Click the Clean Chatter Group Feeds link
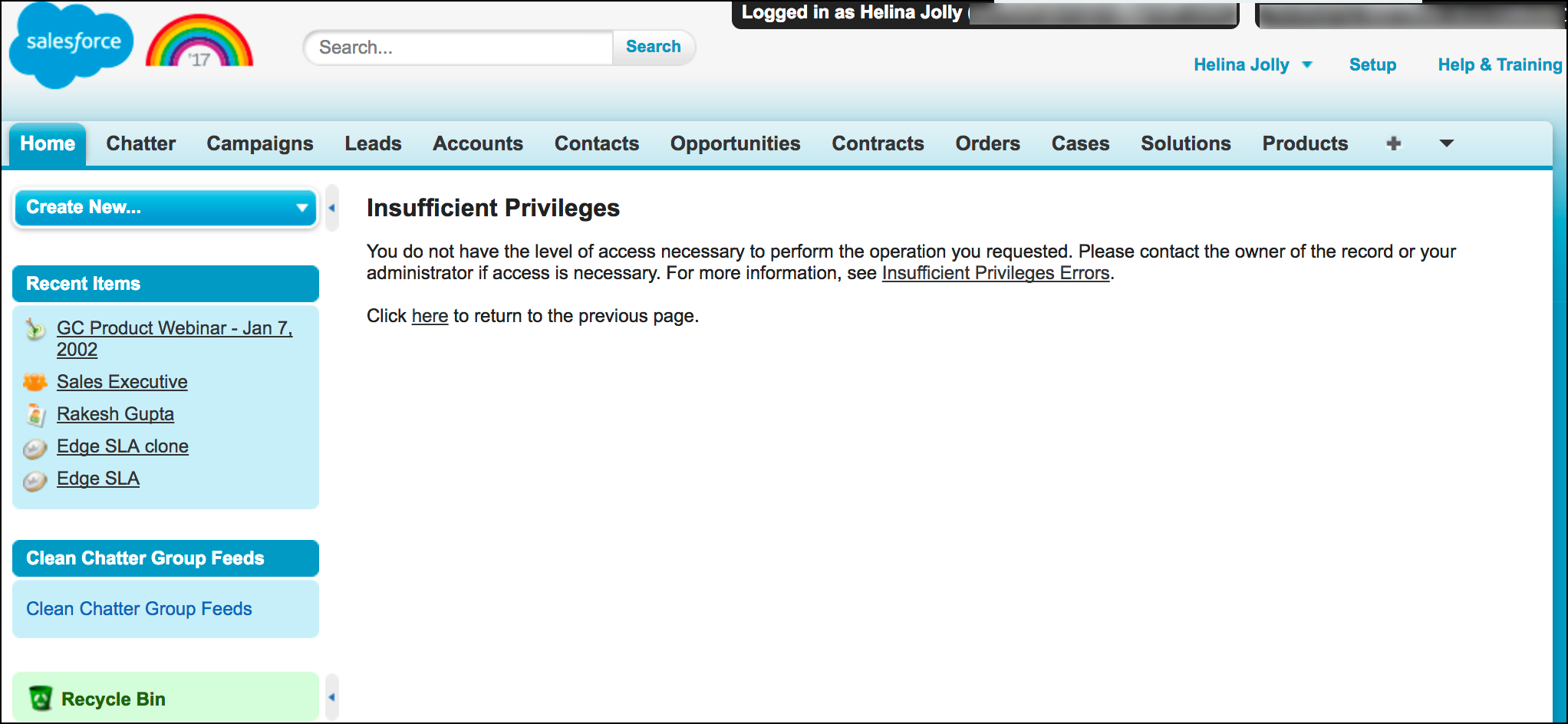Viewport: 1568px width, 724px height. 139,609
